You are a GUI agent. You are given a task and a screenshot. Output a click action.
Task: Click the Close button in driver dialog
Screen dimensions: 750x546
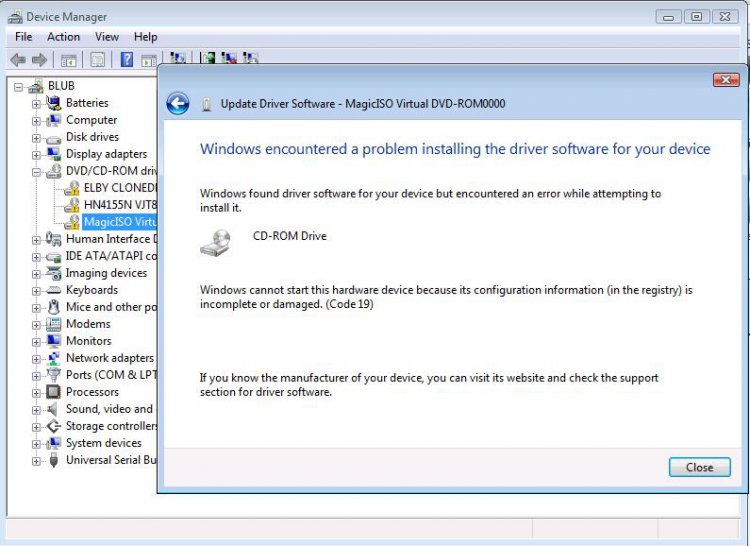699,467
